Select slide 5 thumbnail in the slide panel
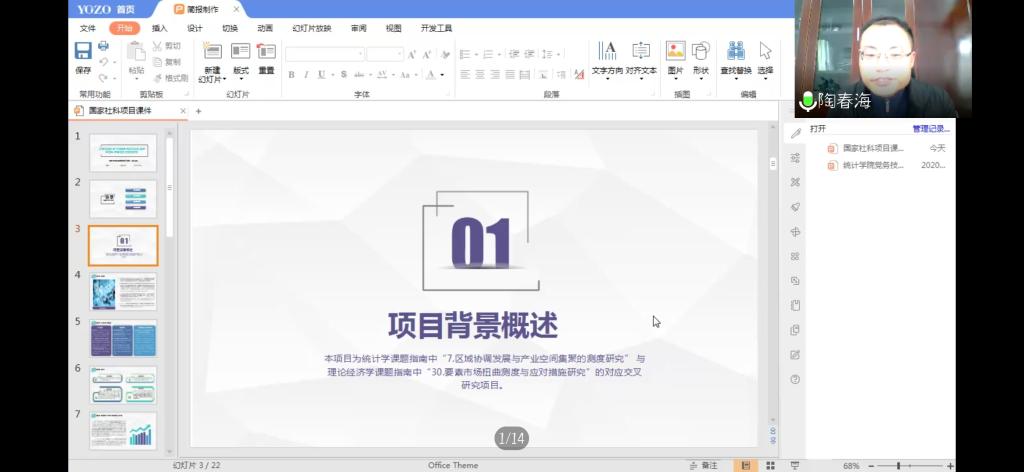The width and height of the screenshot is (1024, 472). pyautogui.click(x=123, y=338)
